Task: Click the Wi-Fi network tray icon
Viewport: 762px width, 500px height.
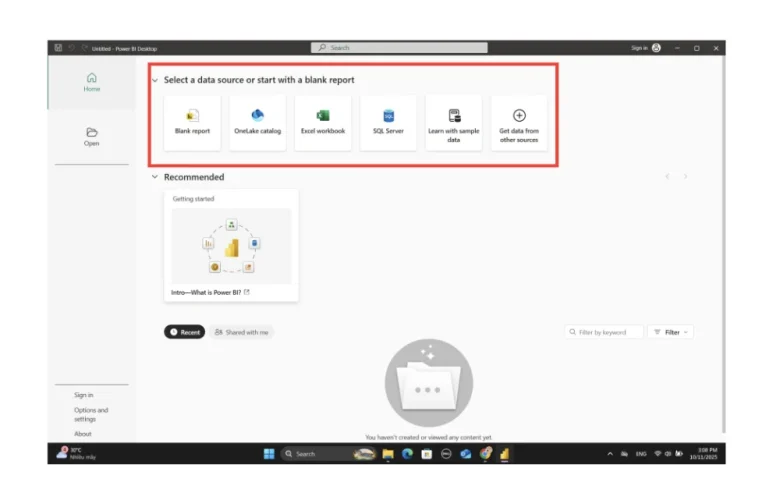Action: tap(658, 454)
